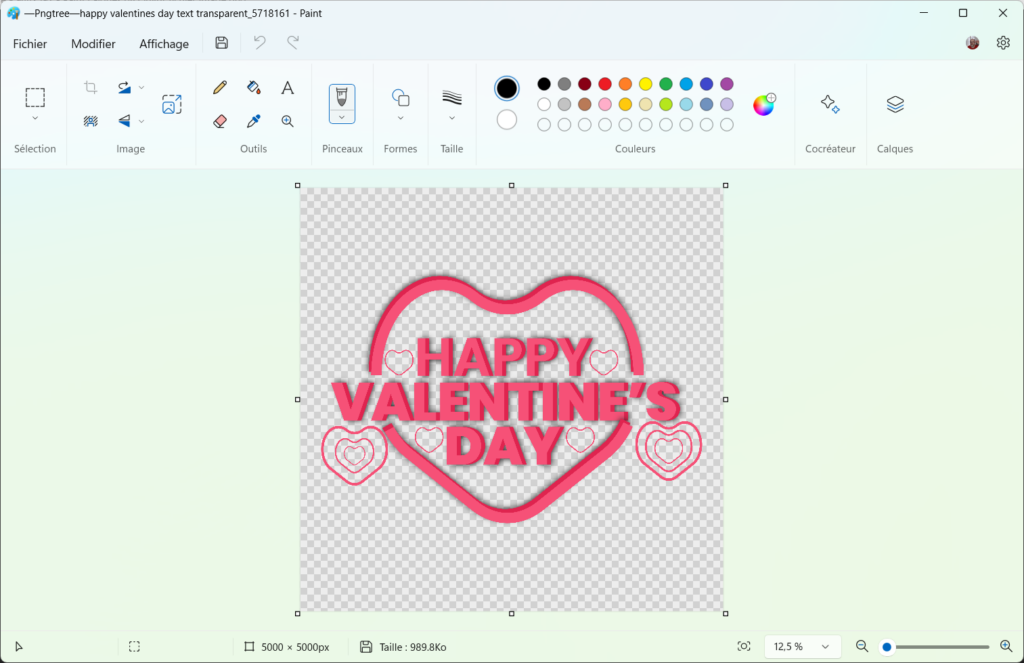Open the user account avatar
The image size is (1024, 663).
[972, 43]
